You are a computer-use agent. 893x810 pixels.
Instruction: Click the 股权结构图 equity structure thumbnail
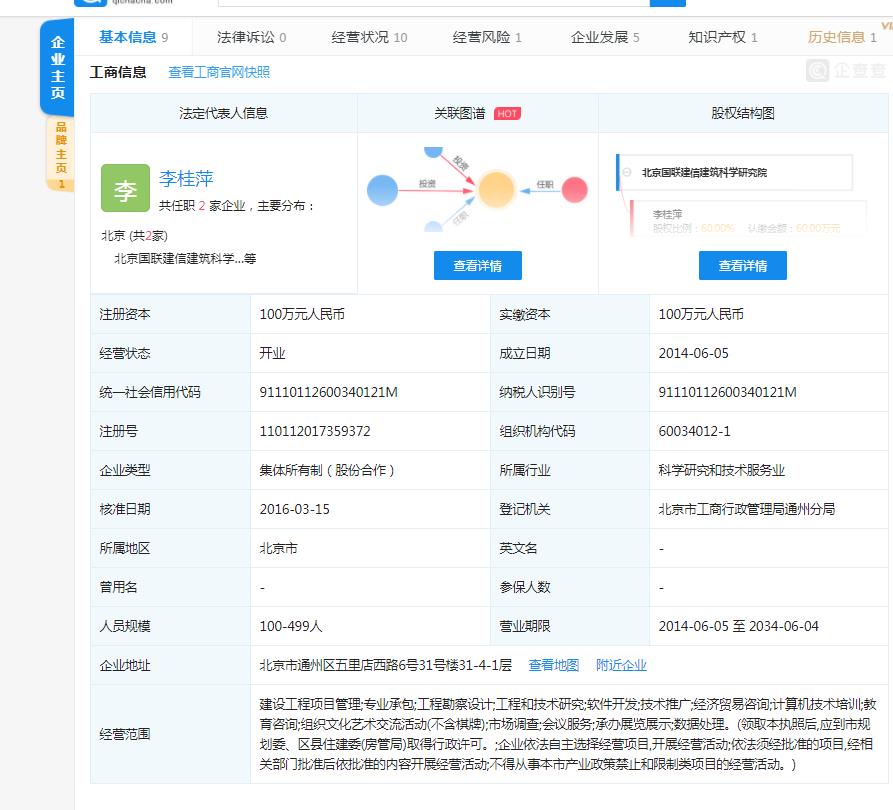pos(742,195)
